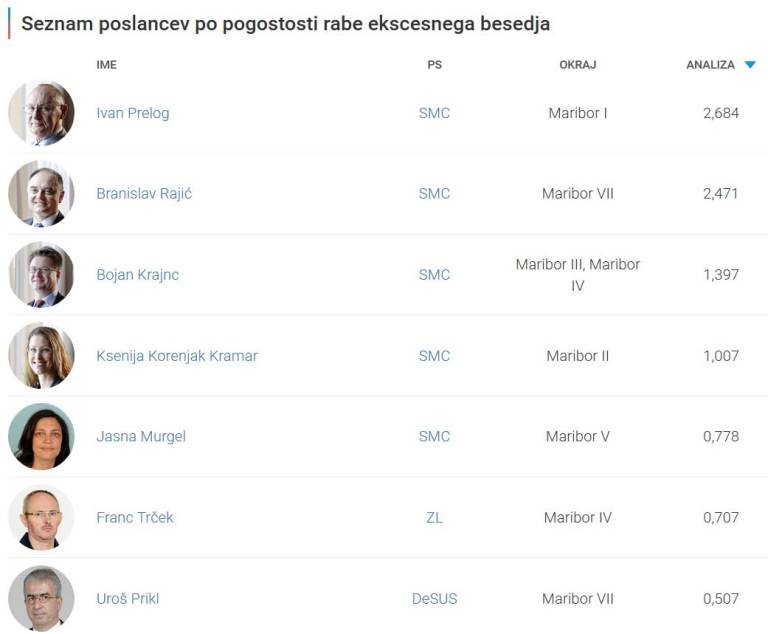Open Bojan Krajnc's portrait thumbnail
Image resolution: width=768 pixels, height=634 pixels.
tap(41, 275)
